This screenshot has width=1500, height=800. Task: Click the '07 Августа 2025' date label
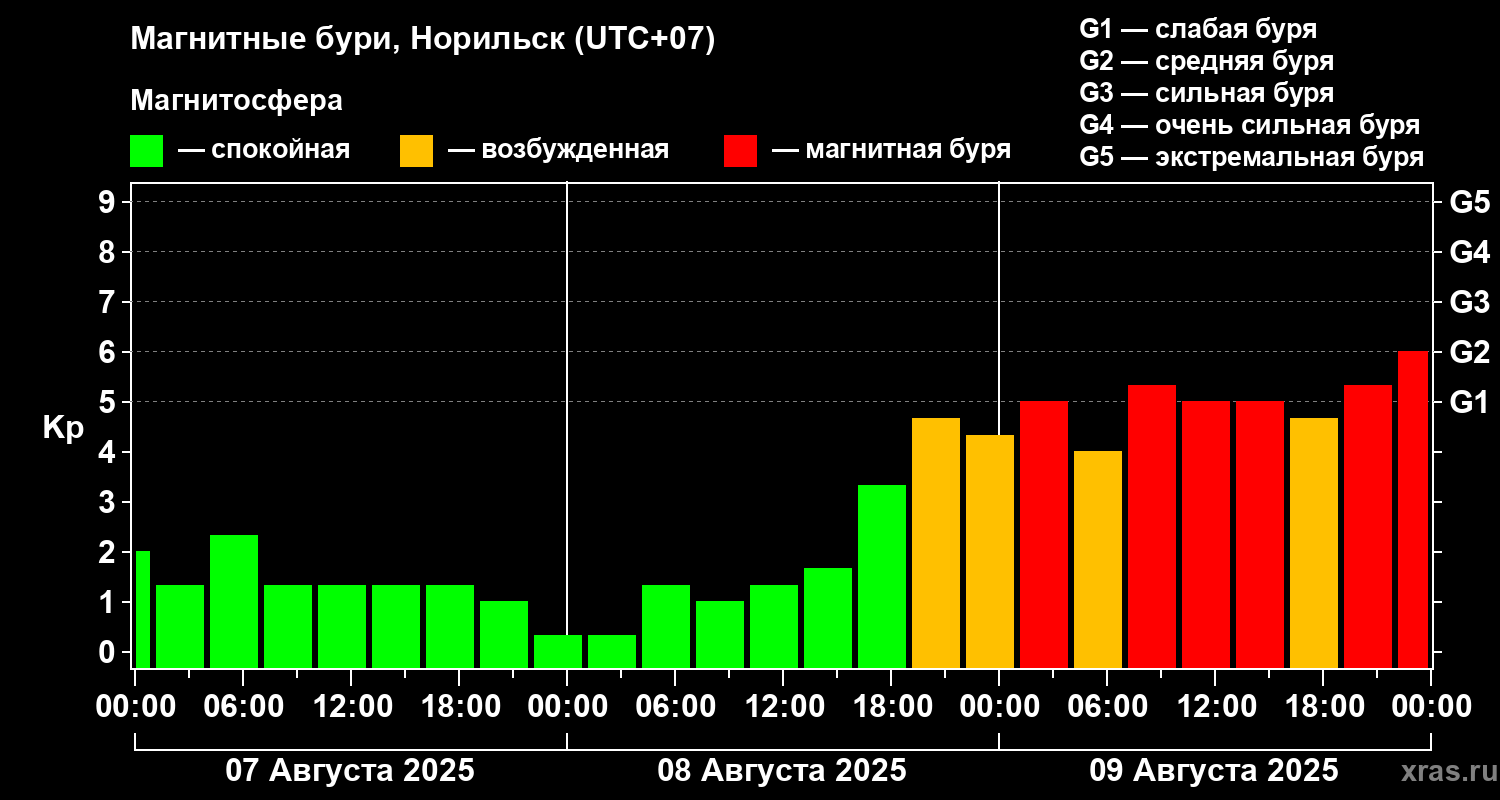pyautogui.click(x=350, y=771)
